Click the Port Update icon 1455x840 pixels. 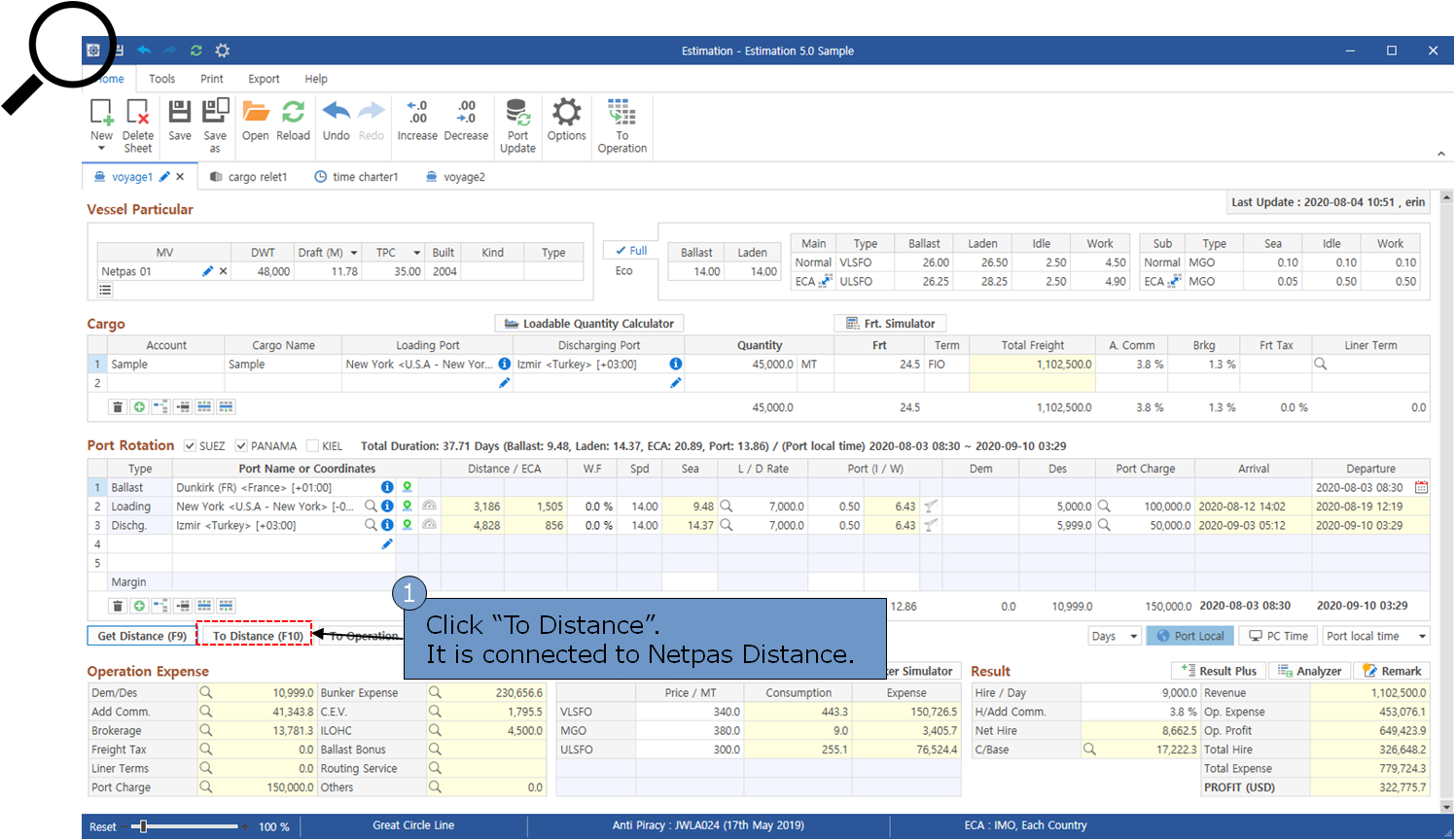tap(517, 112)
